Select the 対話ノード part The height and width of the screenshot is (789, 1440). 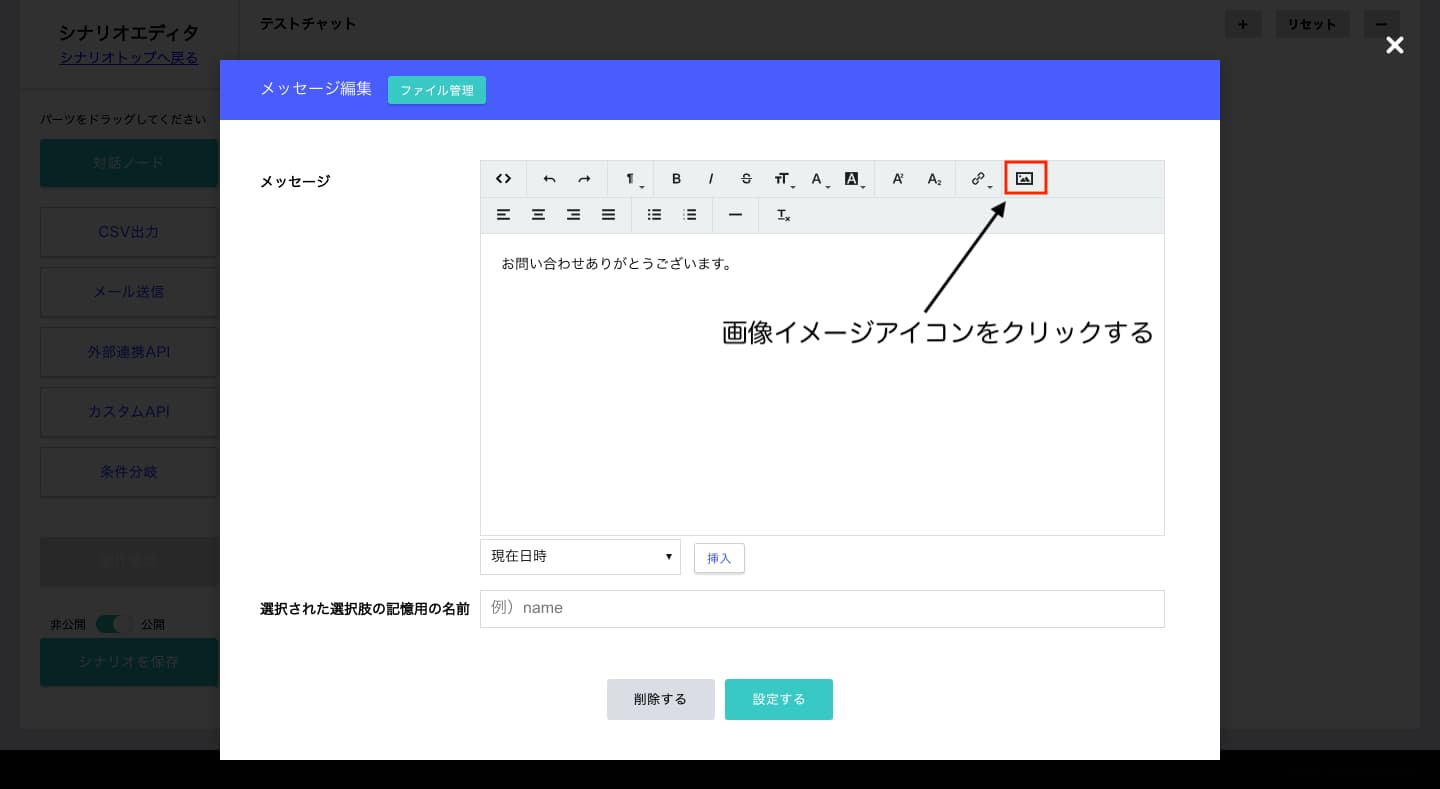point(129,162)
